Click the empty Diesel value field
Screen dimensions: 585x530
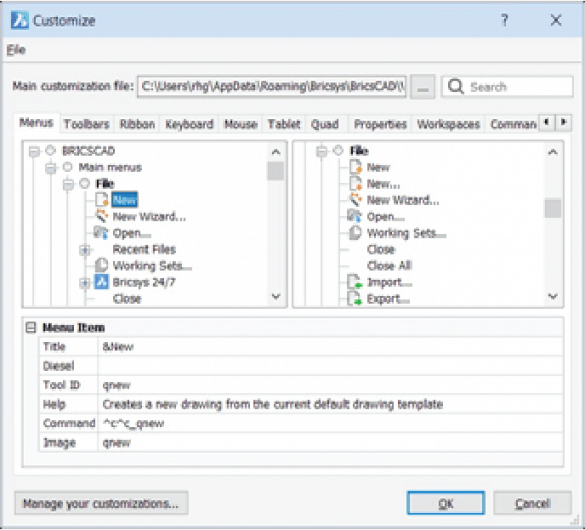(330, 366)
